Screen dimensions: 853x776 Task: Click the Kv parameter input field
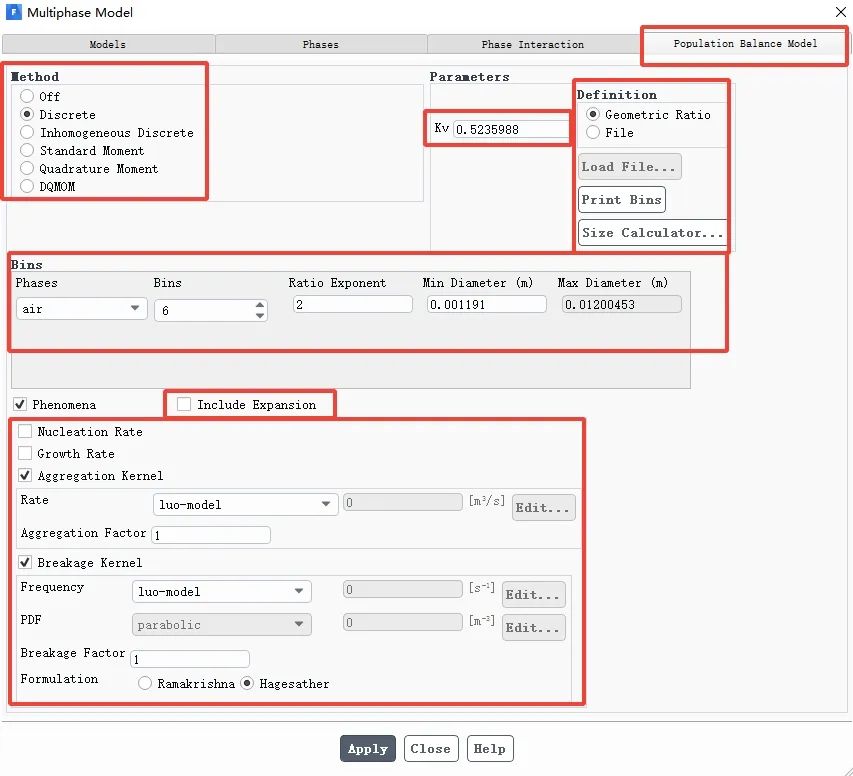(510, 129)
